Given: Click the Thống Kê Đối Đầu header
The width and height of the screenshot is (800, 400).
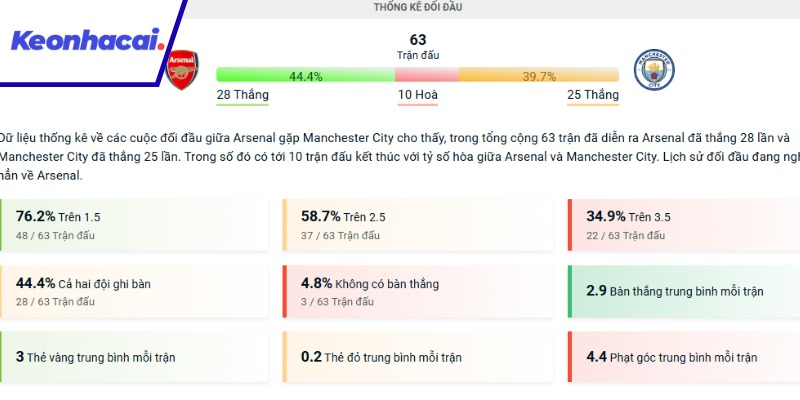Looking at the screenshot, I should pos(417,8).
